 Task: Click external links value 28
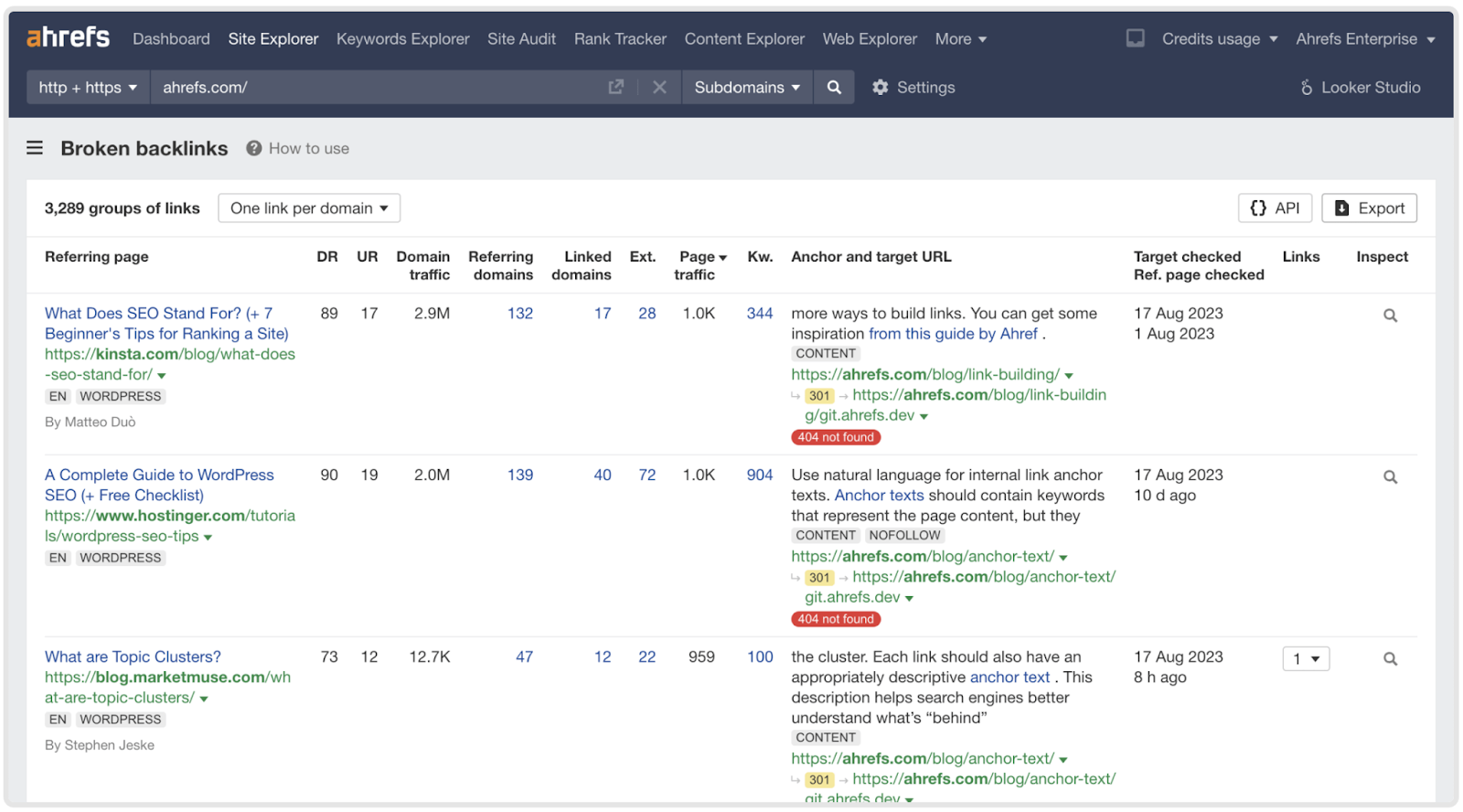[x=647, y=314]
